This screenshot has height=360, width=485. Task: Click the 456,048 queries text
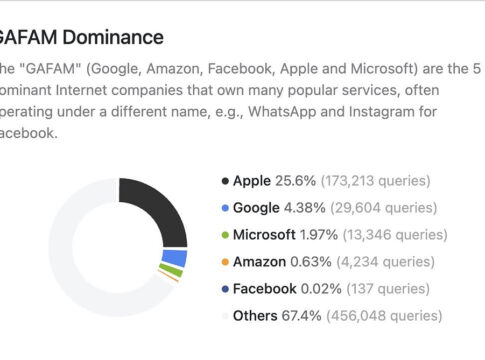point(384,316)
